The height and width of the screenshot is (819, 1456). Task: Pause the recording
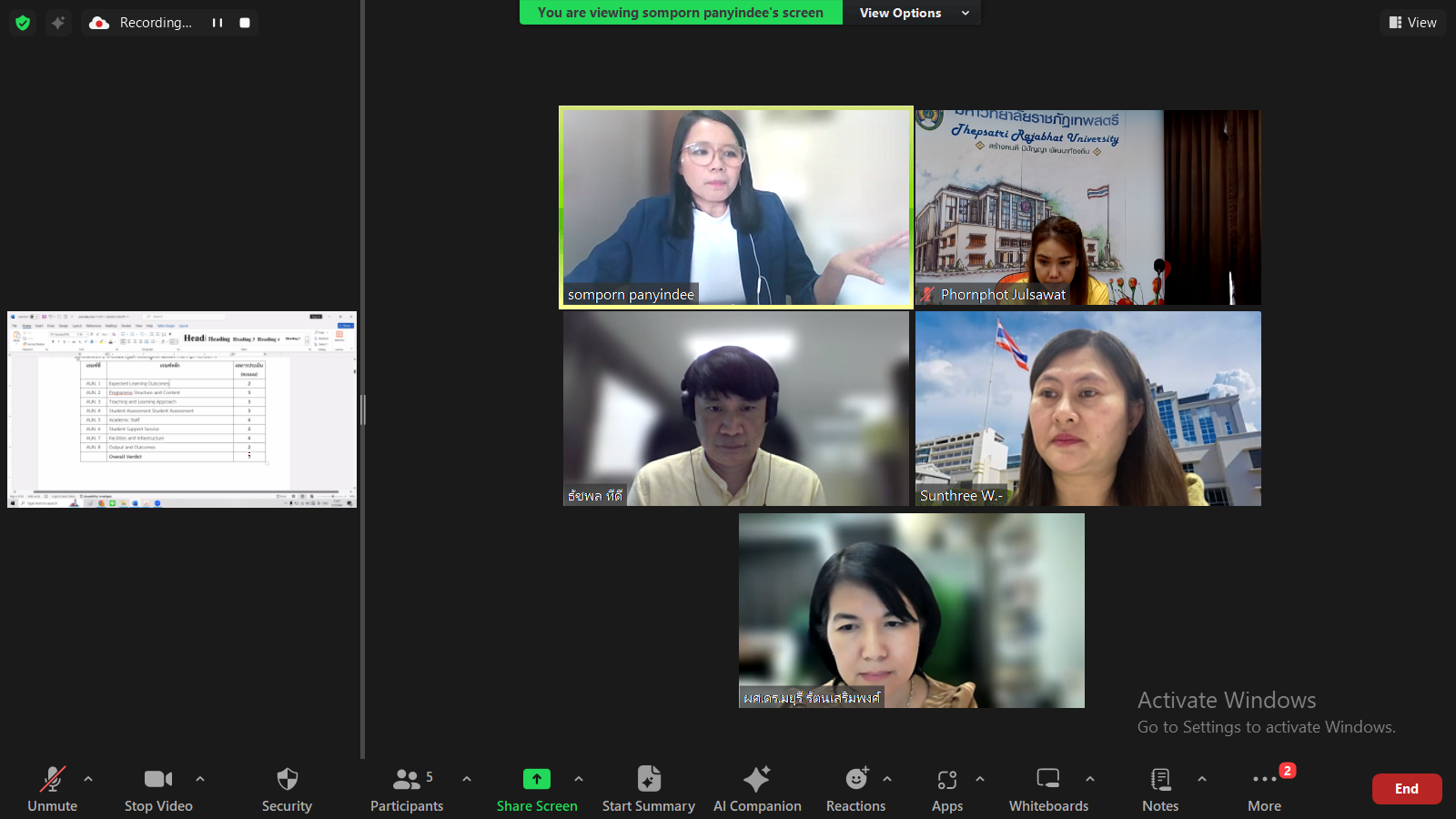[x=217, y=23]
